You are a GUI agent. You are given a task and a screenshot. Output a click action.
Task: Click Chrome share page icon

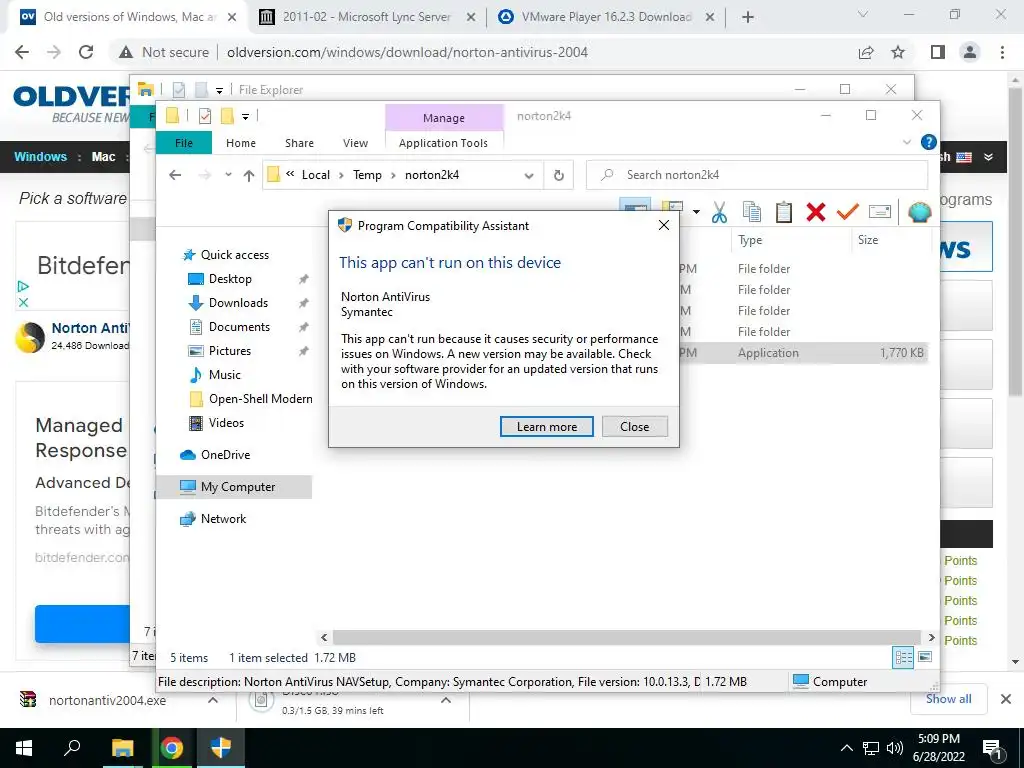pos(866,52)
